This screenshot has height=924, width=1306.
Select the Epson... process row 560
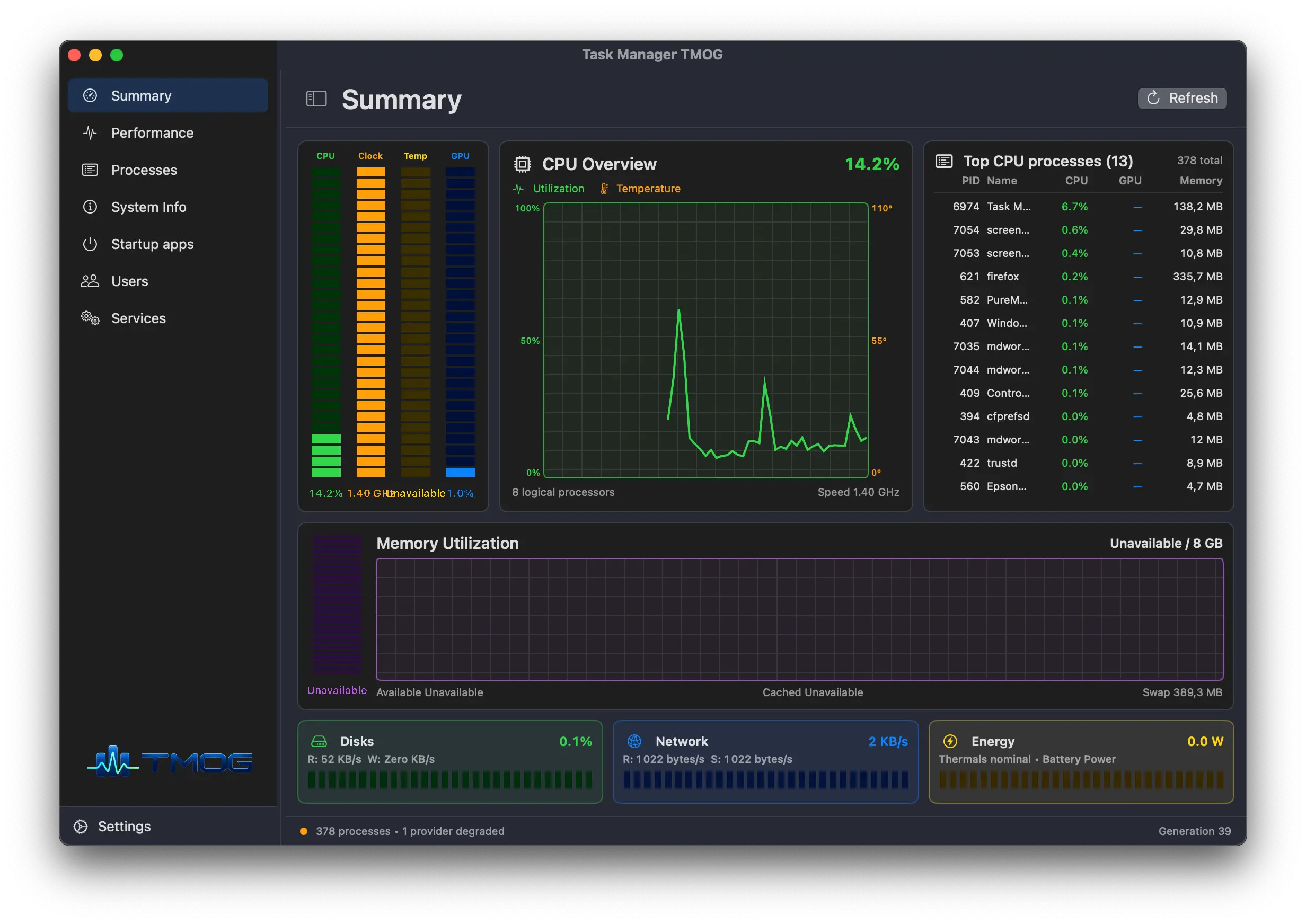click(x=1079, y=486)
